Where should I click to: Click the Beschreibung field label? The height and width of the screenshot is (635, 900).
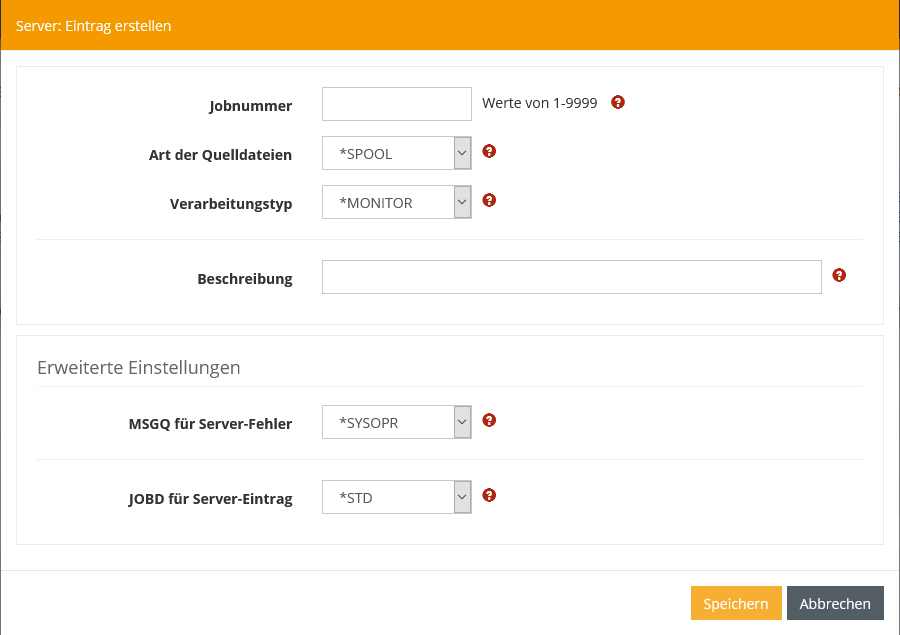244,279
